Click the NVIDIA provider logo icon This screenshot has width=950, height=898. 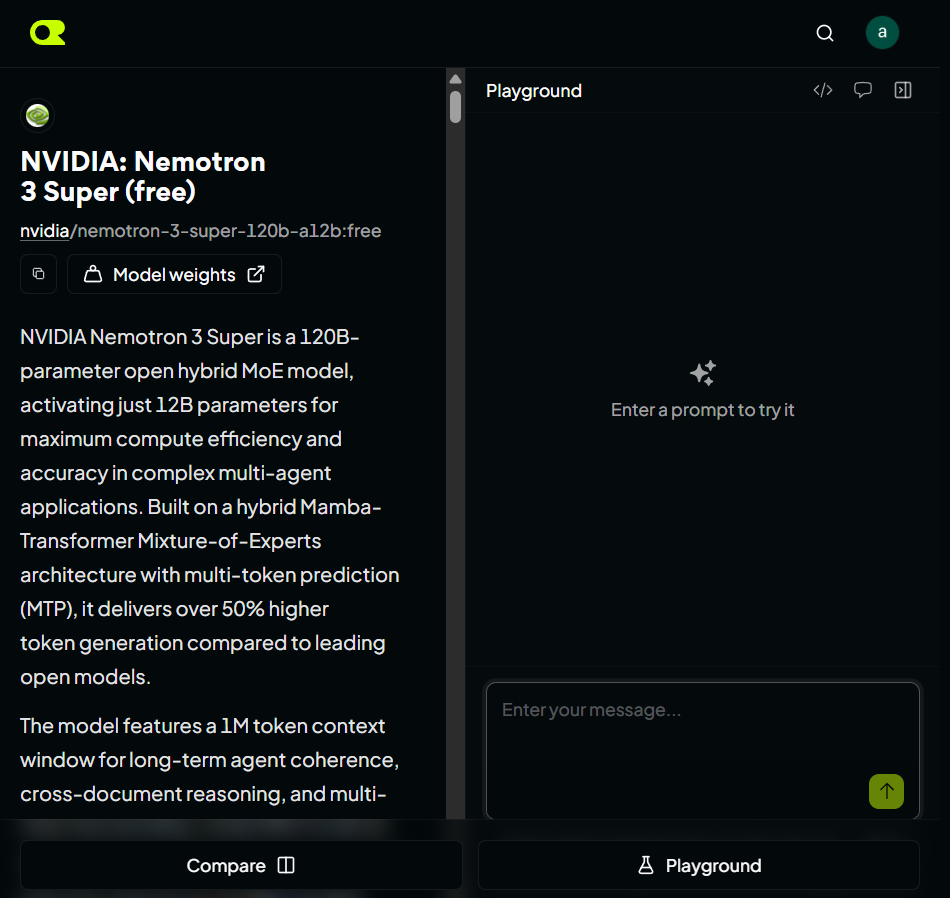click(38, 115)
